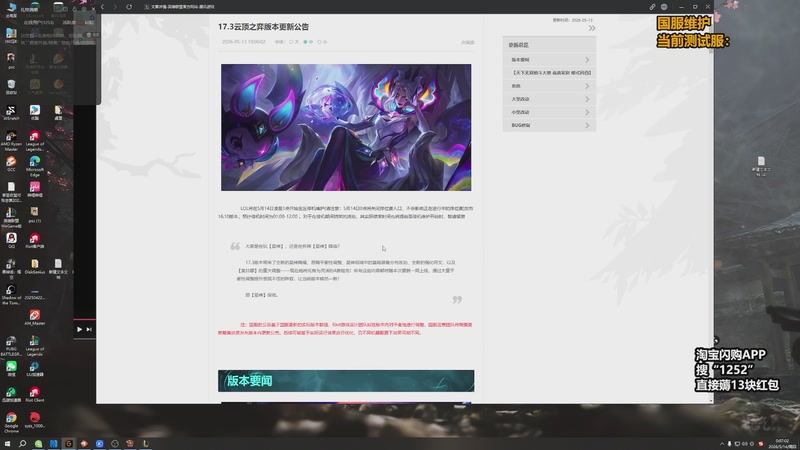The height and width of the screenshot is (450, 800).
Task: Click the play button in the video player
Action: 79,330
